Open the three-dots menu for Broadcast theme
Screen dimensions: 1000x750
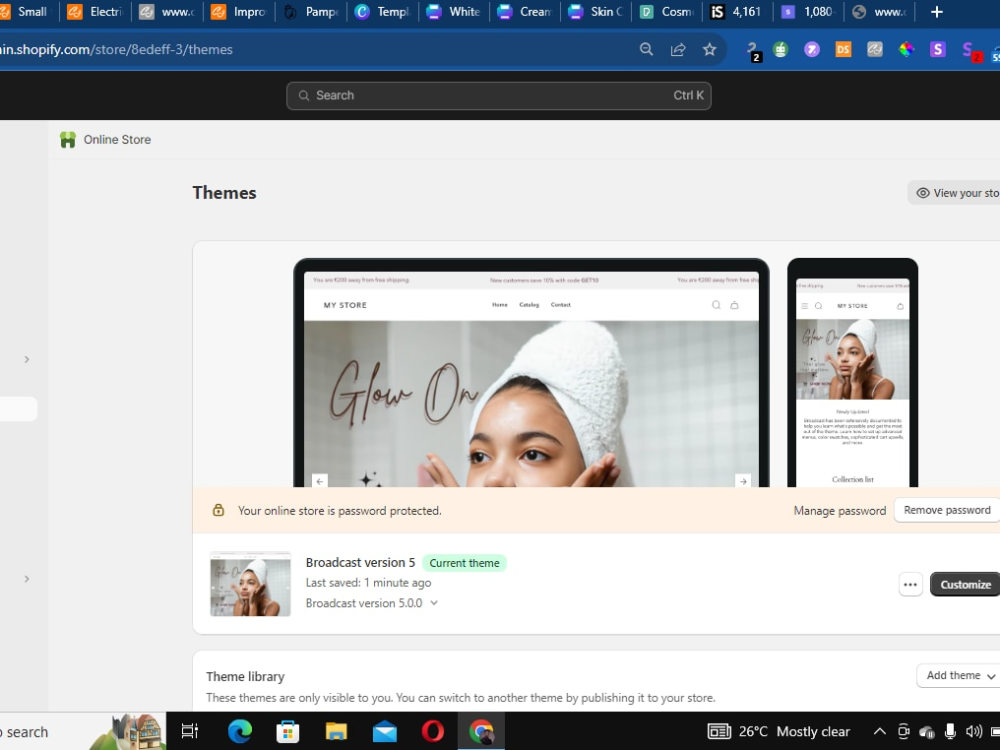coord(910,584)
